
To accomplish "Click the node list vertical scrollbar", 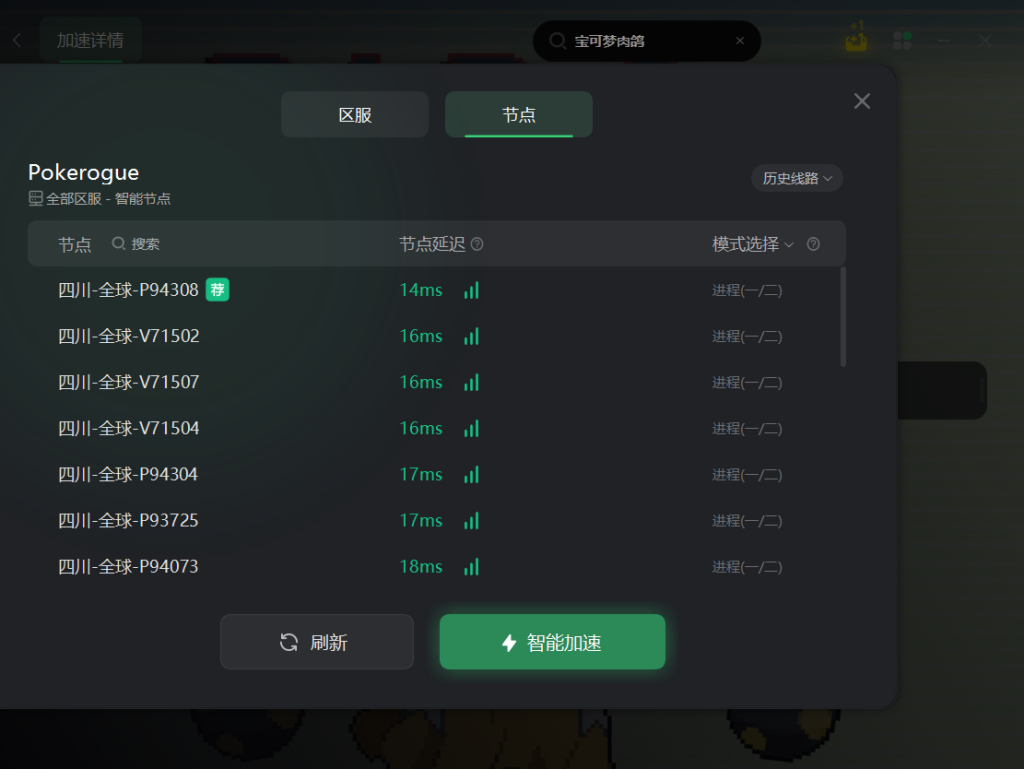I will pyautogui.click(x=843, y=317).
